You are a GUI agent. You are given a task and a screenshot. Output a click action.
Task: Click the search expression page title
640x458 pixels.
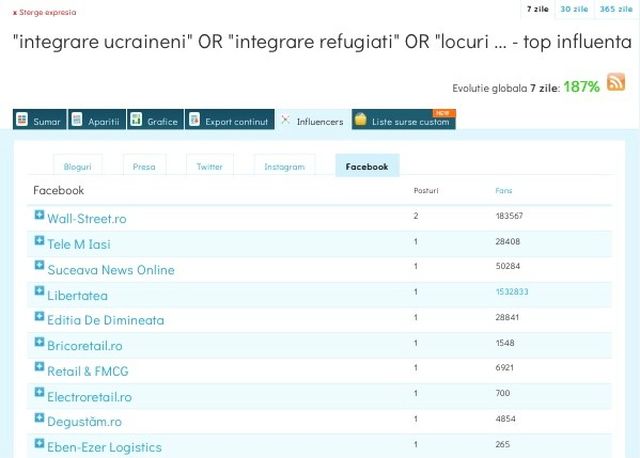click(322, 42)
